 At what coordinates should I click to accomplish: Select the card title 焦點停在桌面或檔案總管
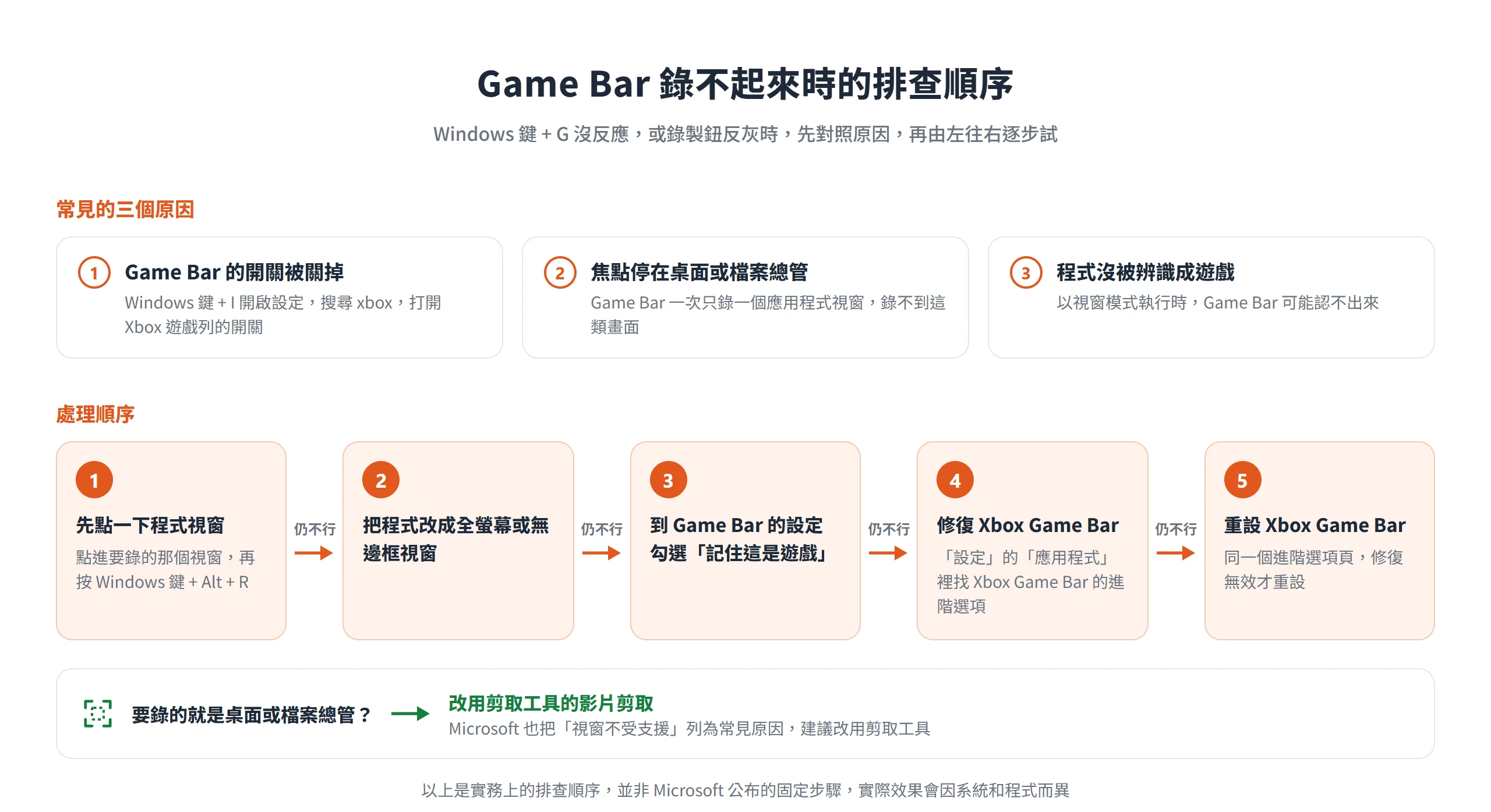(699, 272)
